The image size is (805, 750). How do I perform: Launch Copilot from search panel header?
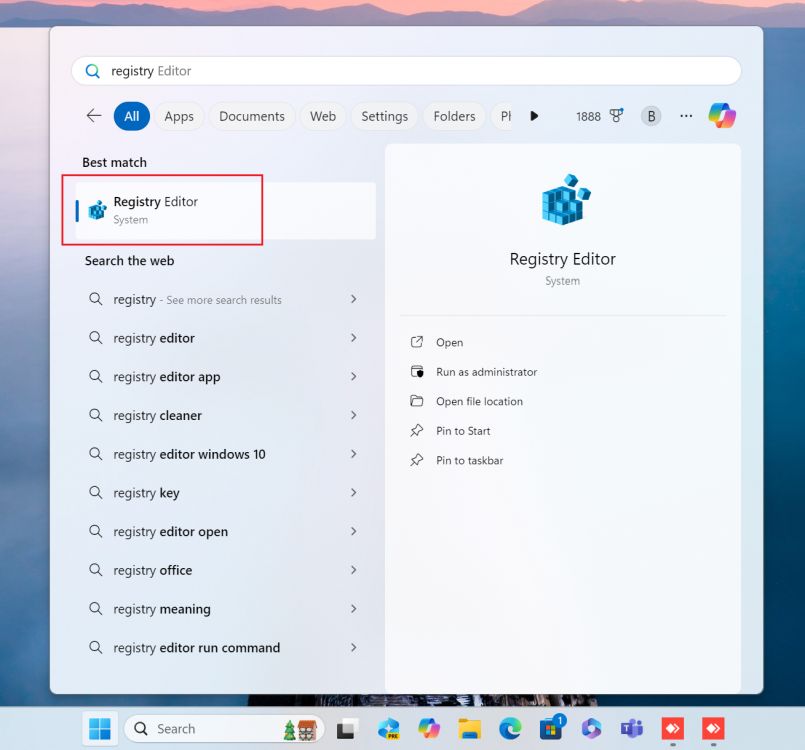pos(722,116)
